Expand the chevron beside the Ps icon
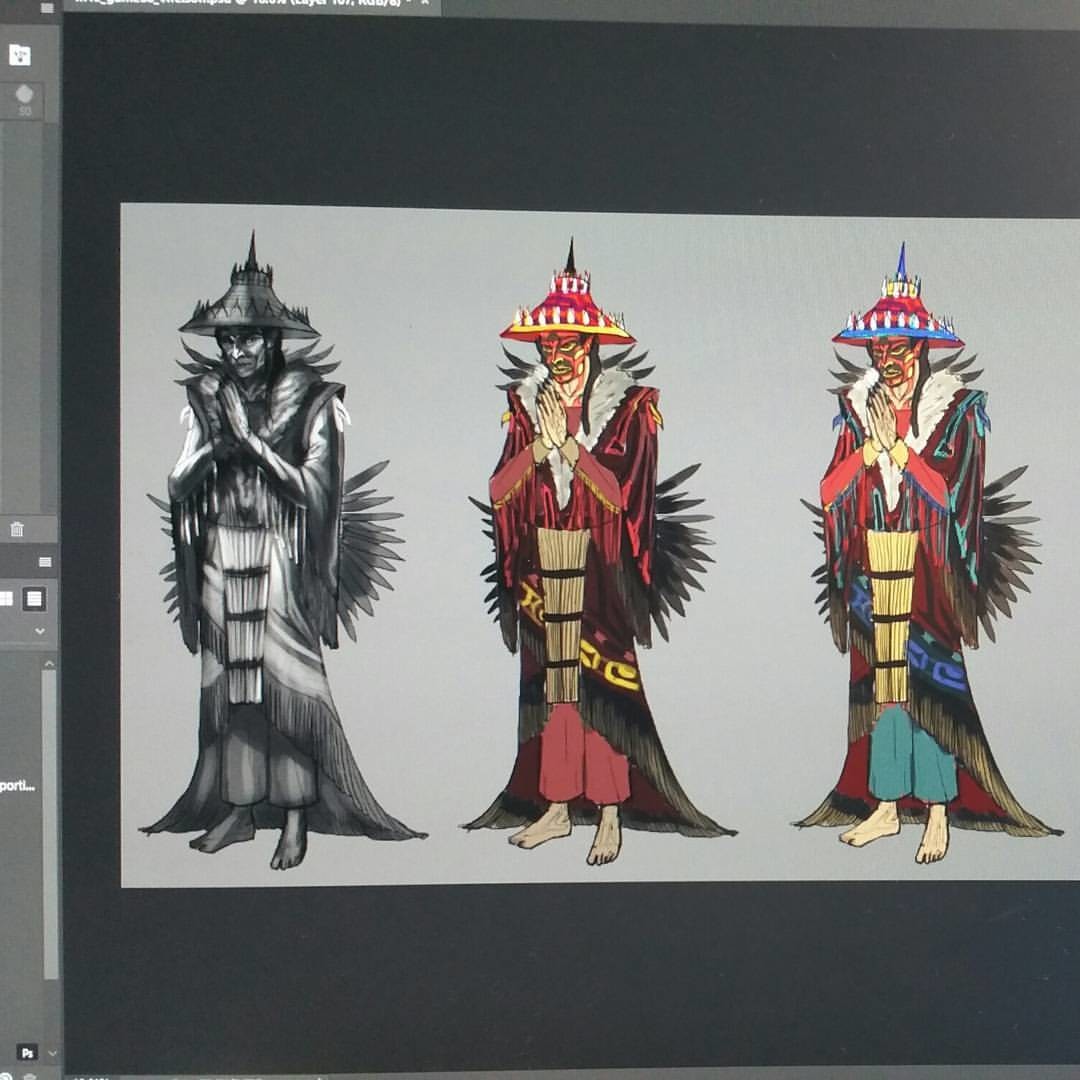 (x=52, y=1052)
